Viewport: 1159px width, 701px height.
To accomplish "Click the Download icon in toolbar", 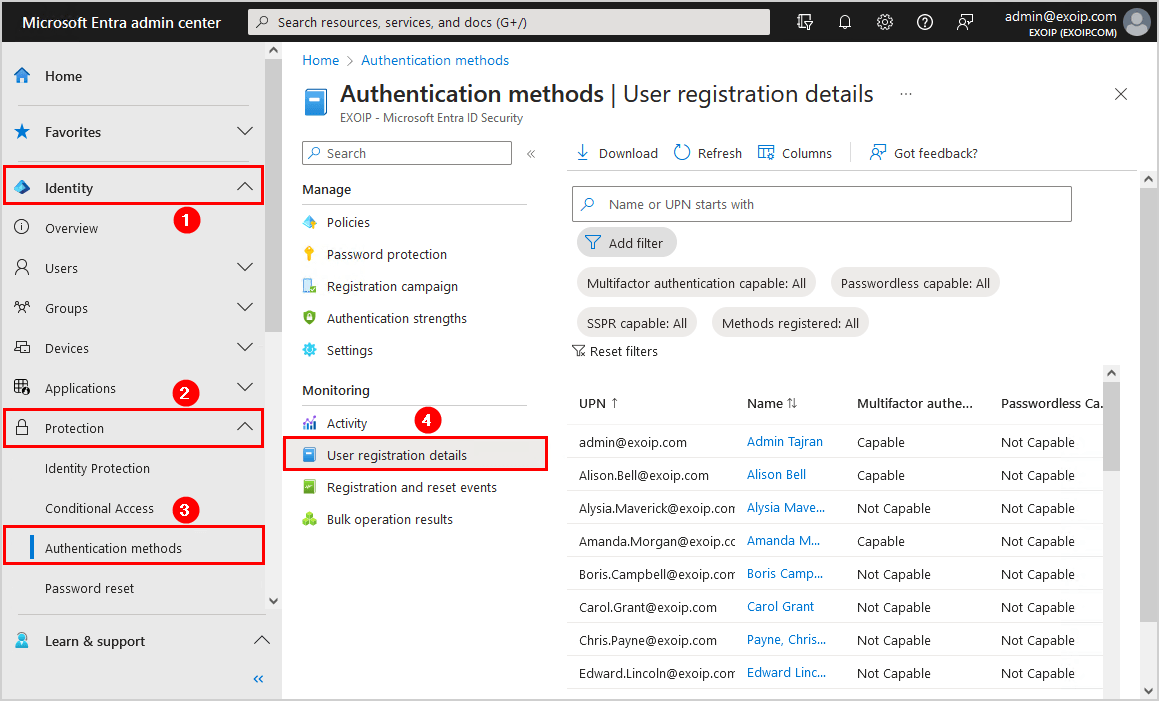I will pos(583,153).
